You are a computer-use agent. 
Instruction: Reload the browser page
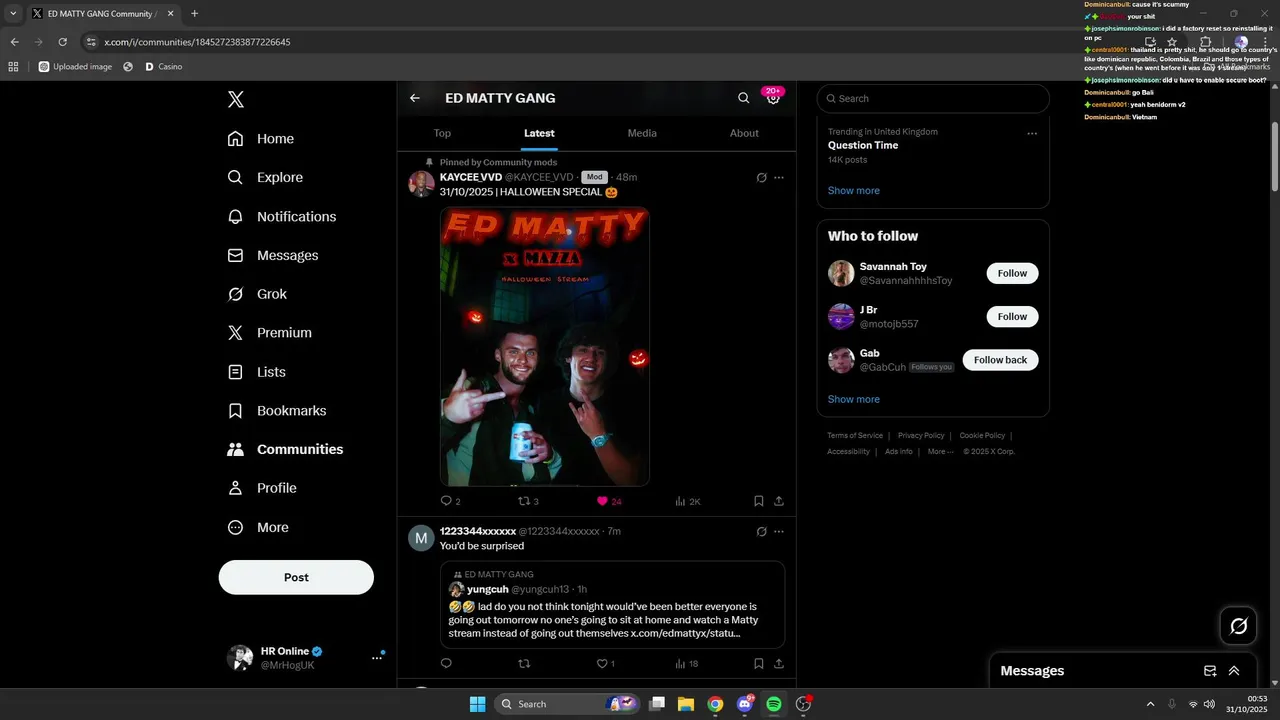click(x=62, y=42)
